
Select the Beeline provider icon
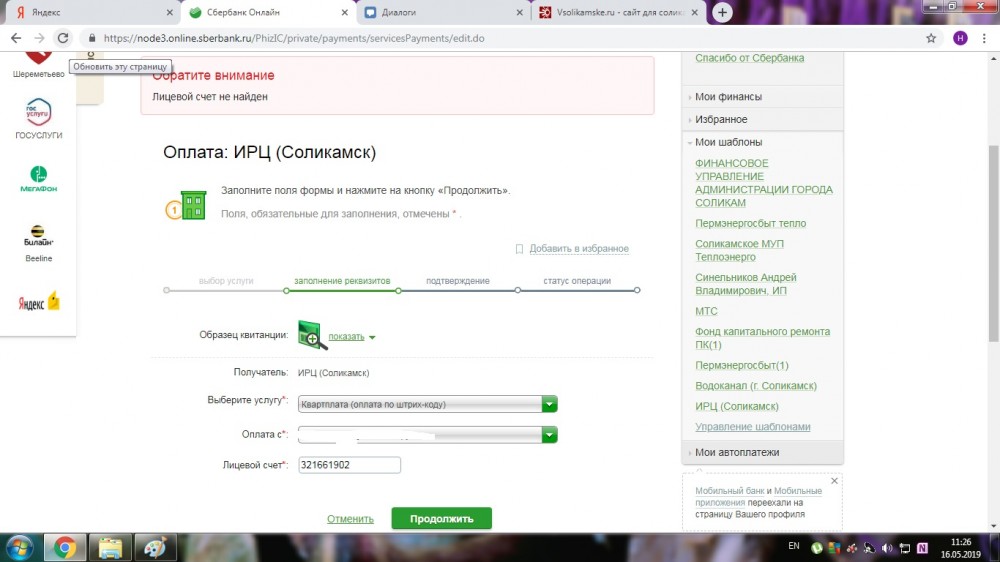(38, 237)
